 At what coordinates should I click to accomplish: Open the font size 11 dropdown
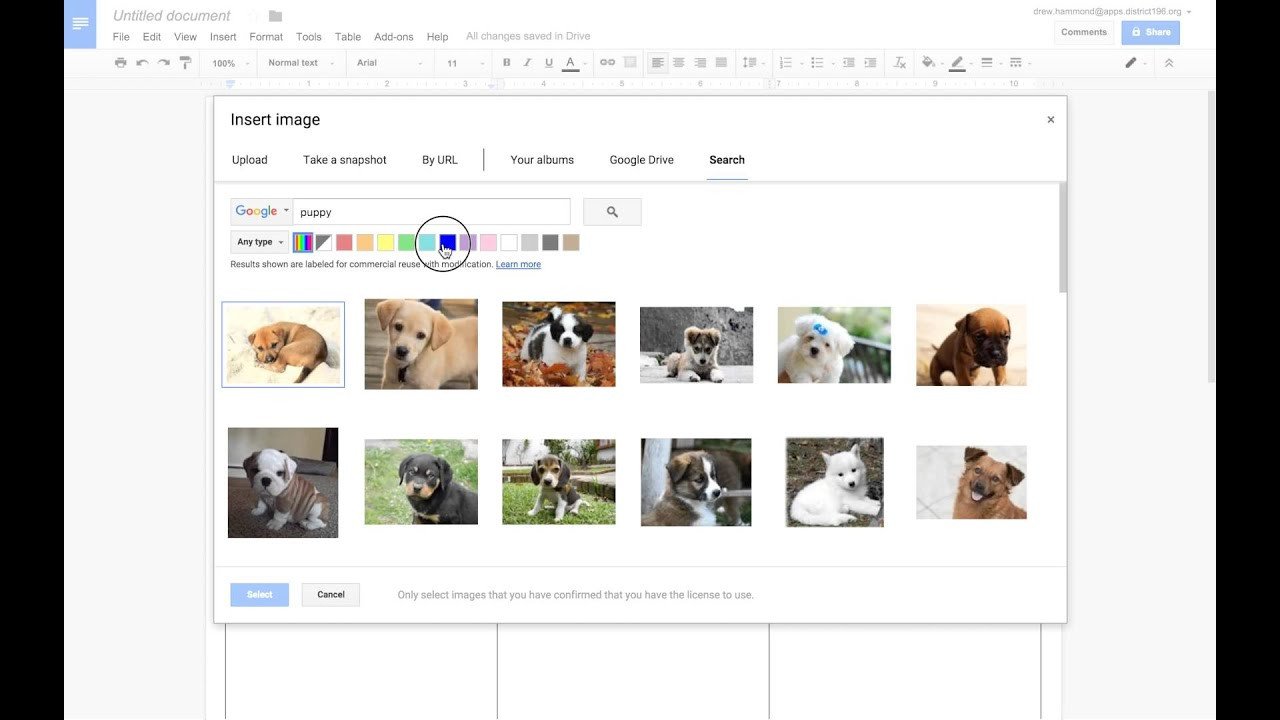pyautogui.click(x=463, y=63)
